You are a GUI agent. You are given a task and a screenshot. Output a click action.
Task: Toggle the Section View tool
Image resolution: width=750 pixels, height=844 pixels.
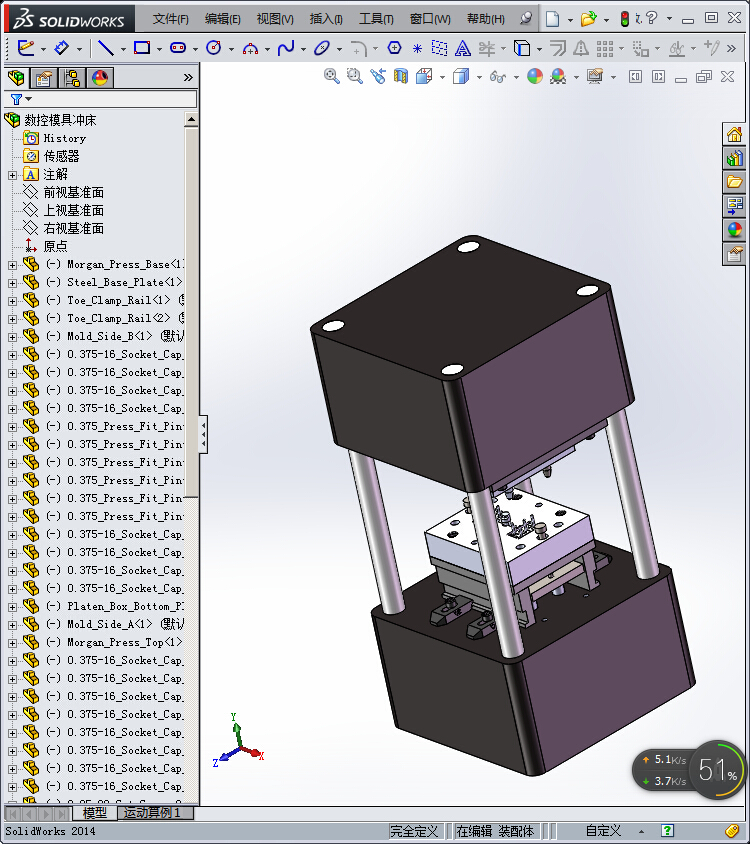pyautogui.click(x=401, y=76)
